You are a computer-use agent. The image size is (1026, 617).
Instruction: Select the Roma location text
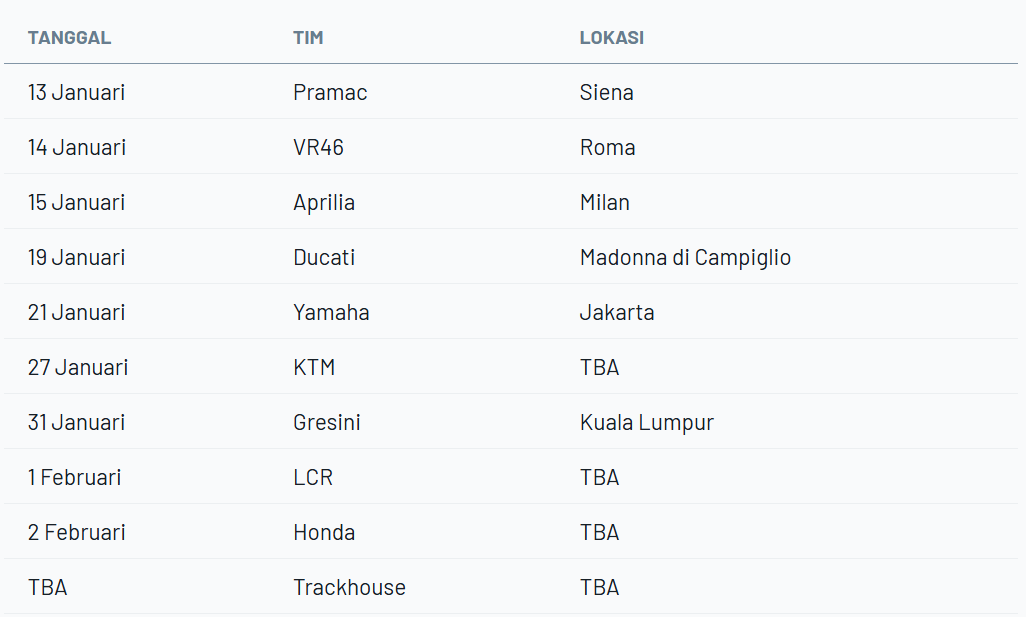[607, 148]
